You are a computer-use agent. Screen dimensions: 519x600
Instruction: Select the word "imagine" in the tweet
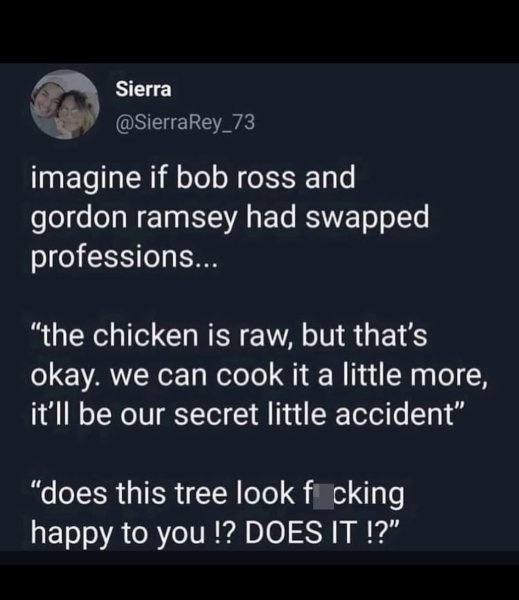(85, 179)
